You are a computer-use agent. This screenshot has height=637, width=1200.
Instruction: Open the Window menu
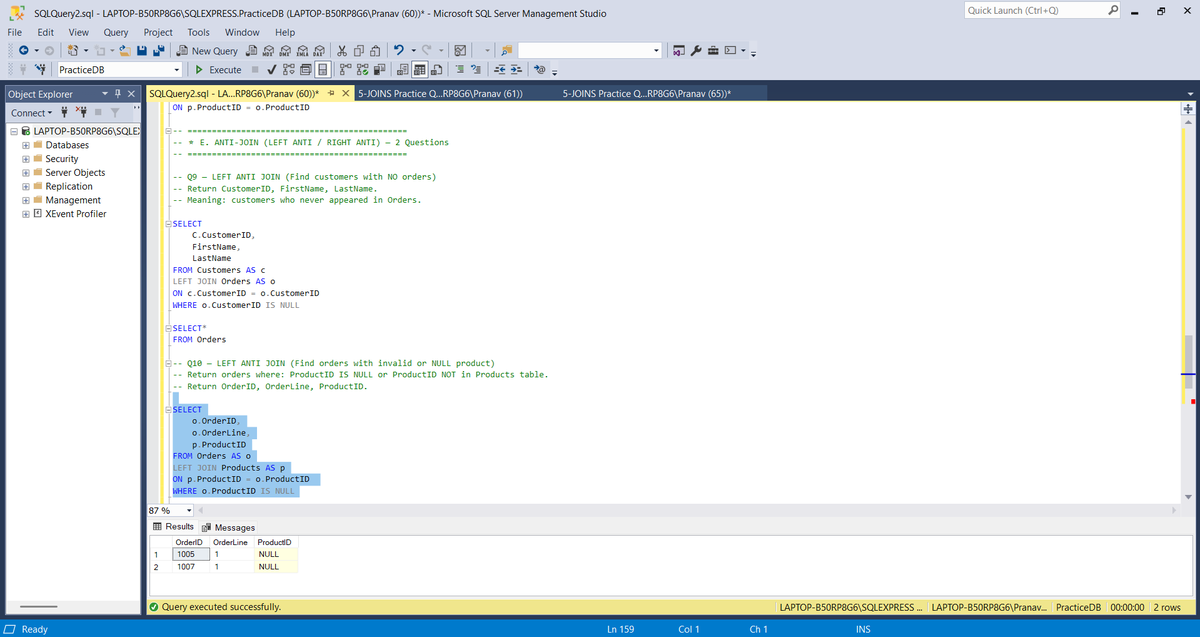click(x=242, y=32)
